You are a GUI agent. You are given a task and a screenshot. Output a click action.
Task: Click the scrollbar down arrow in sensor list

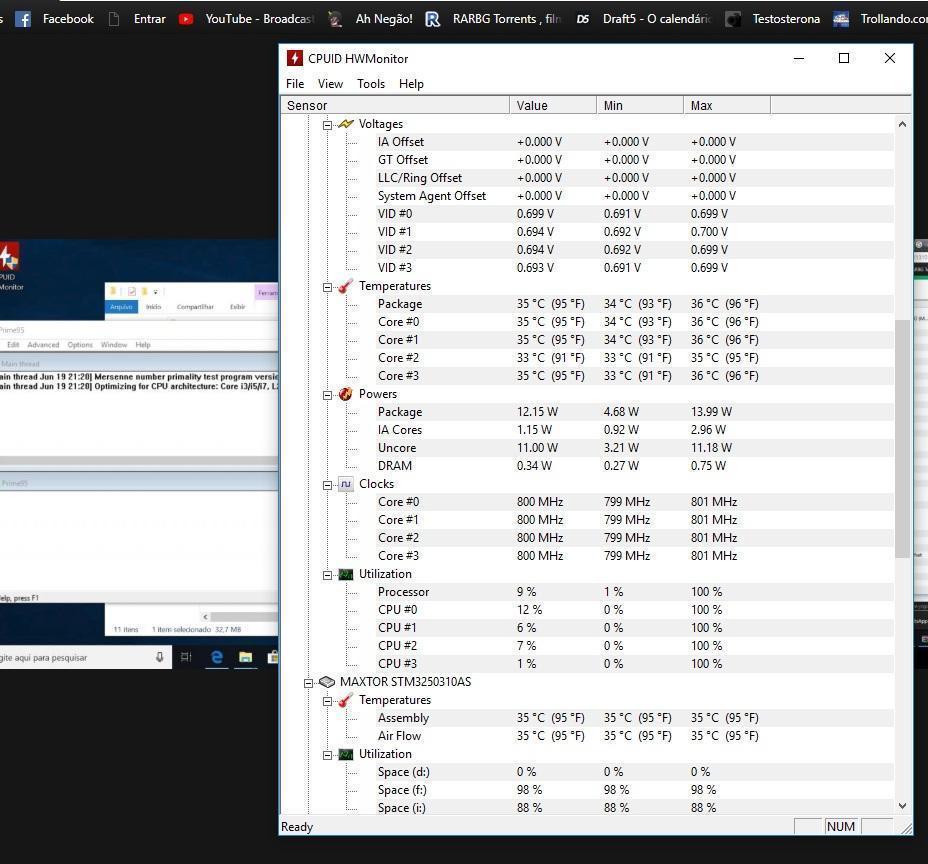[x=902, y=806]
